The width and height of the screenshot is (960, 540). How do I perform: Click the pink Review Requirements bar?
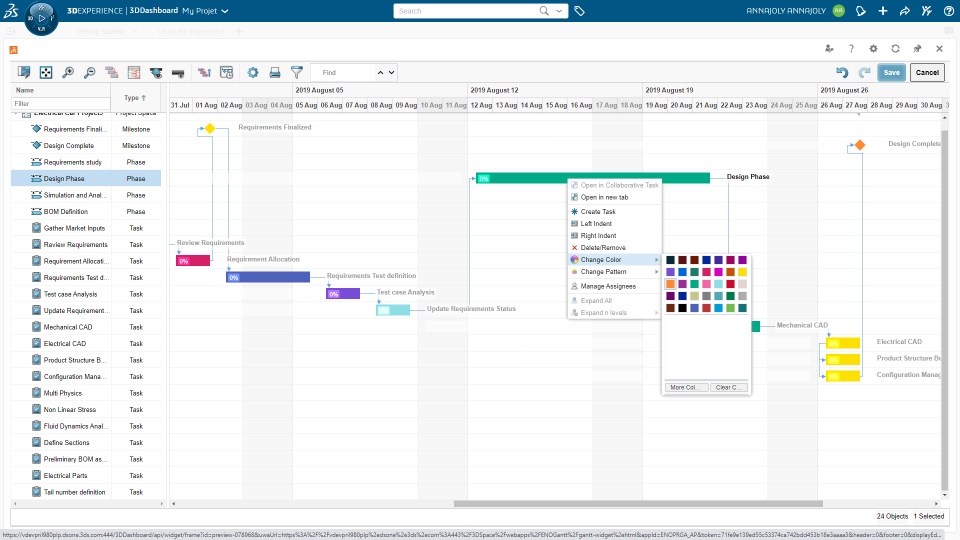point(193,261)
